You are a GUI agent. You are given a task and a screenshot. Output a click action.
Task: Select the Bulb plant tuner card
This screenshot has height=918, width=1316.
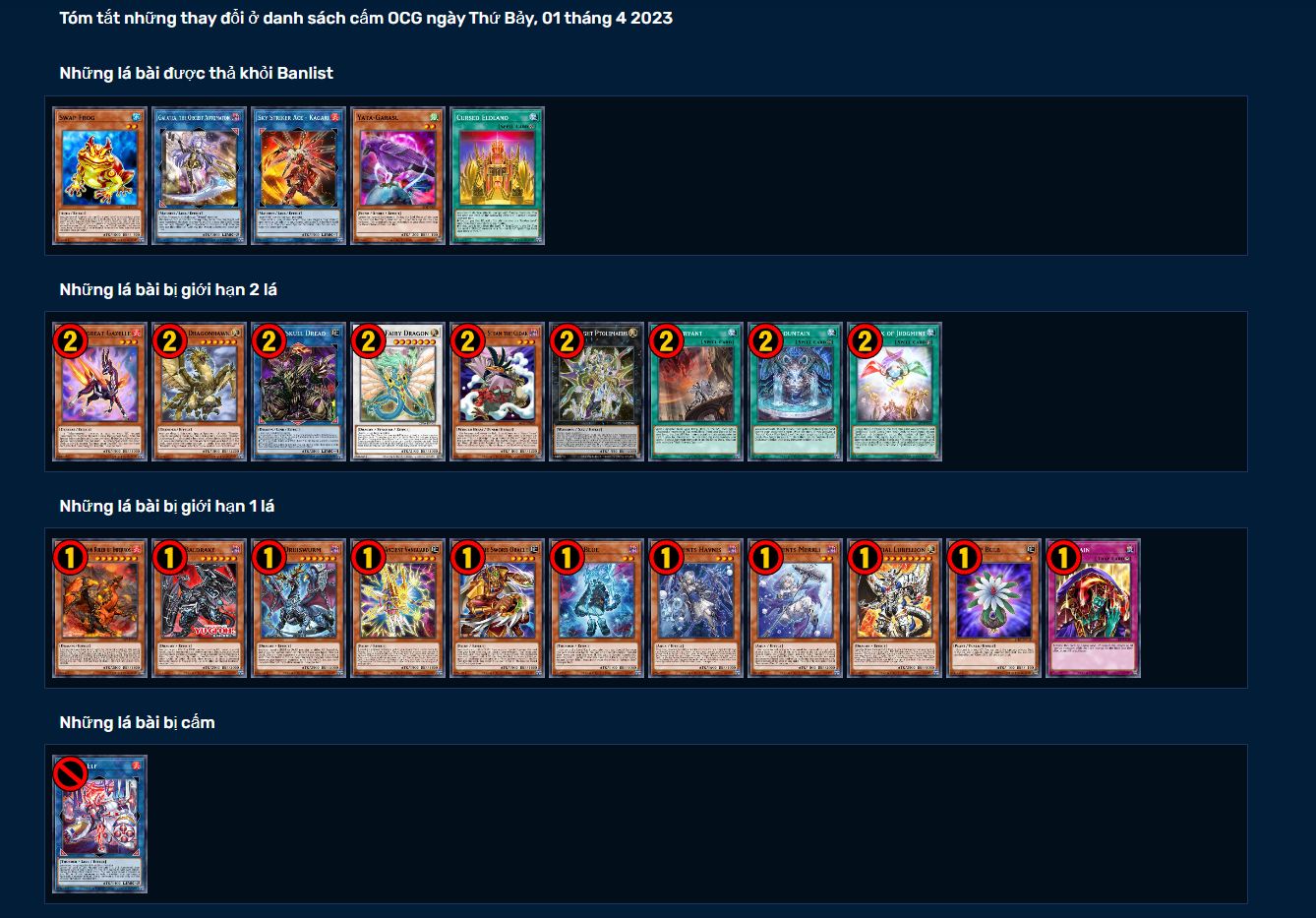(993, 608)
